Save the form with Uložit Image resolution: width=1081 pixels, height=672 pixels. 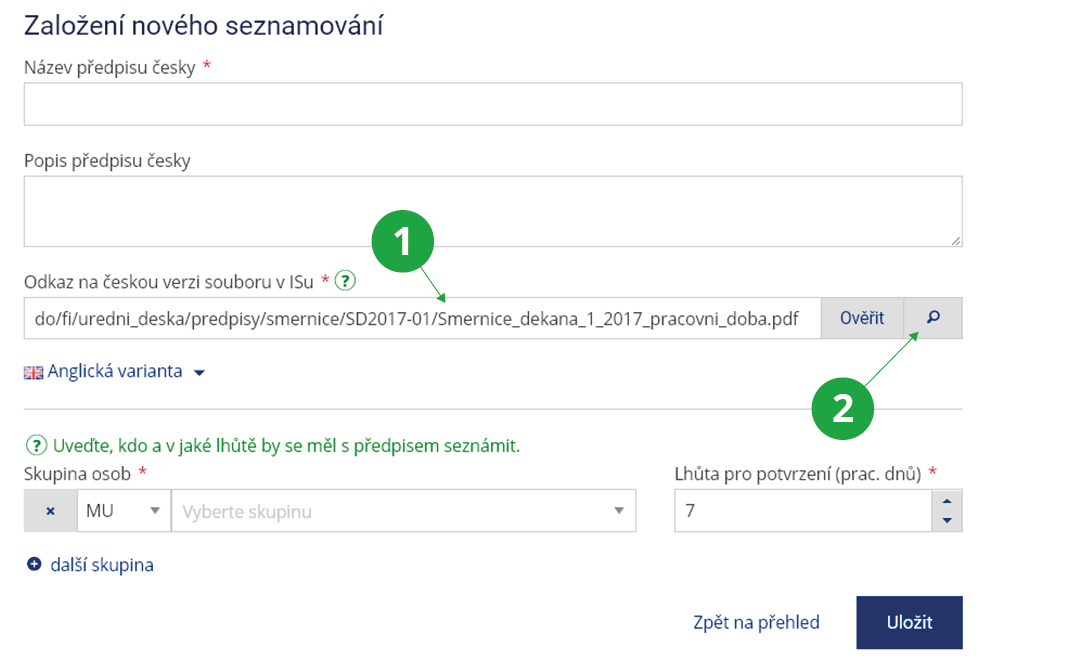click(909, 623)
